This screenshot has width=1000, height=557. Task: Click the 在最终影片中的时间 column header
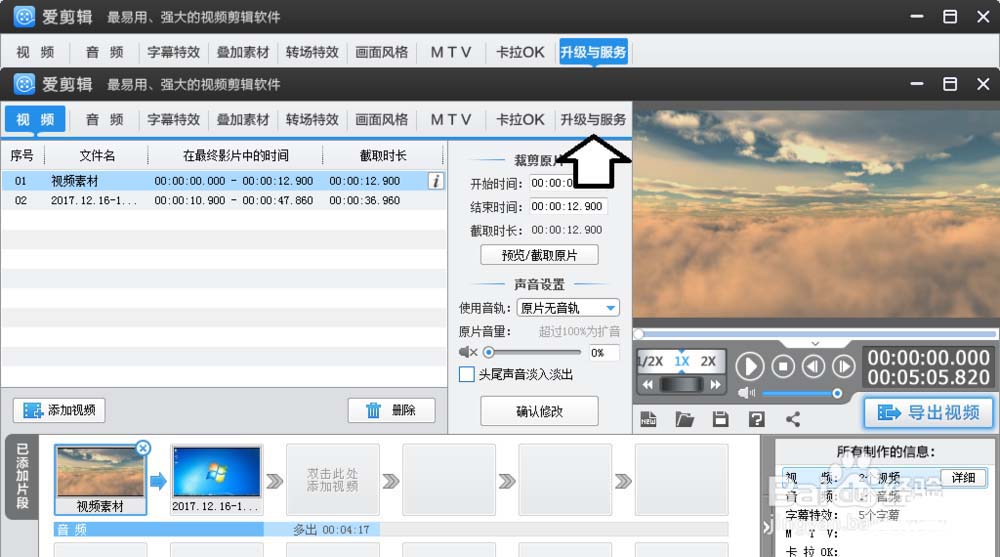pos(235,156)
